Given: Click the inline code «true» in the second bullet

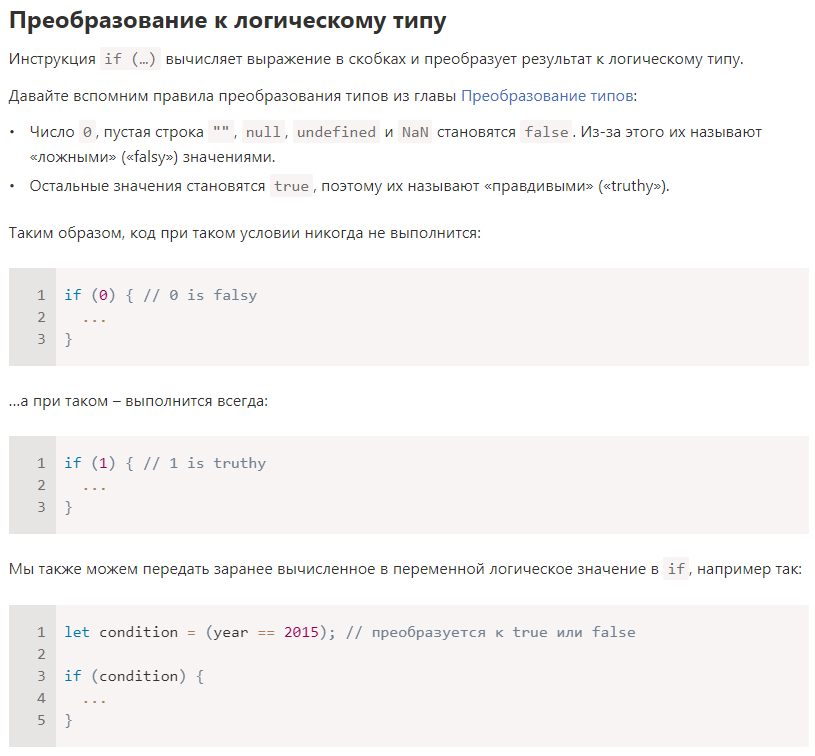Looking at the screenshot, I should click(x=291, y=186).
